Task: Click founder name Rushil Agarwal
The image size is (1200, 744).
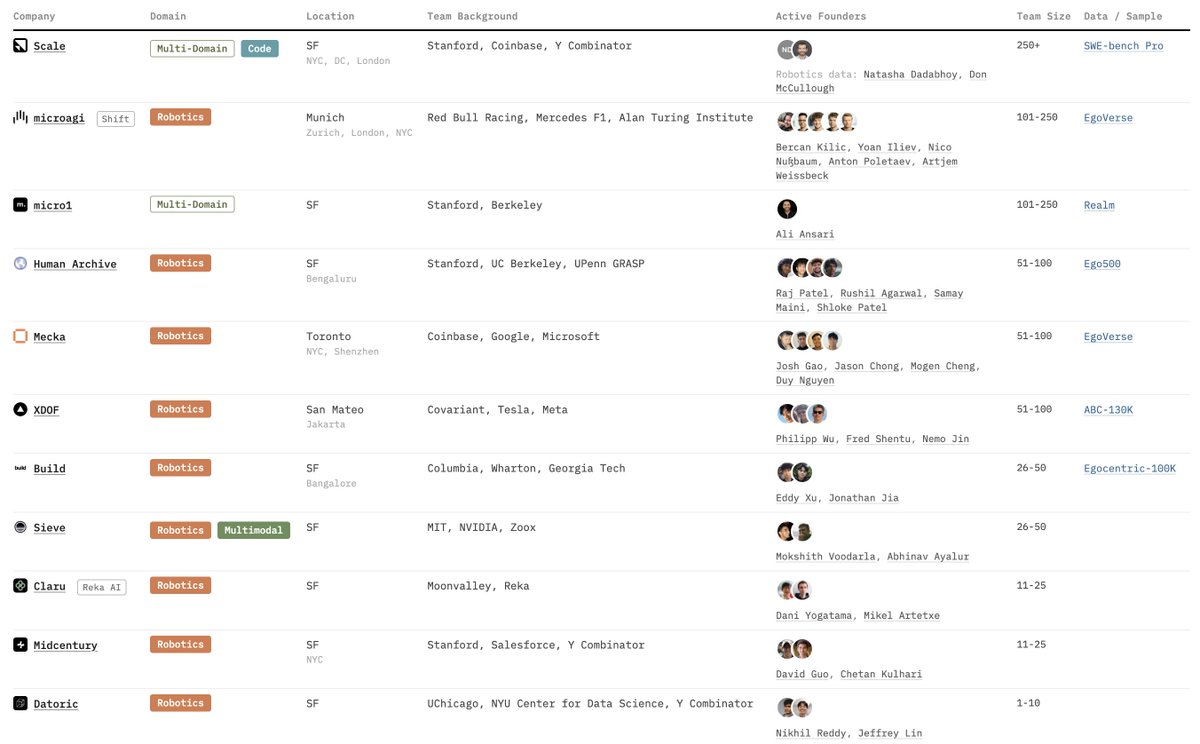Action: 882,294
